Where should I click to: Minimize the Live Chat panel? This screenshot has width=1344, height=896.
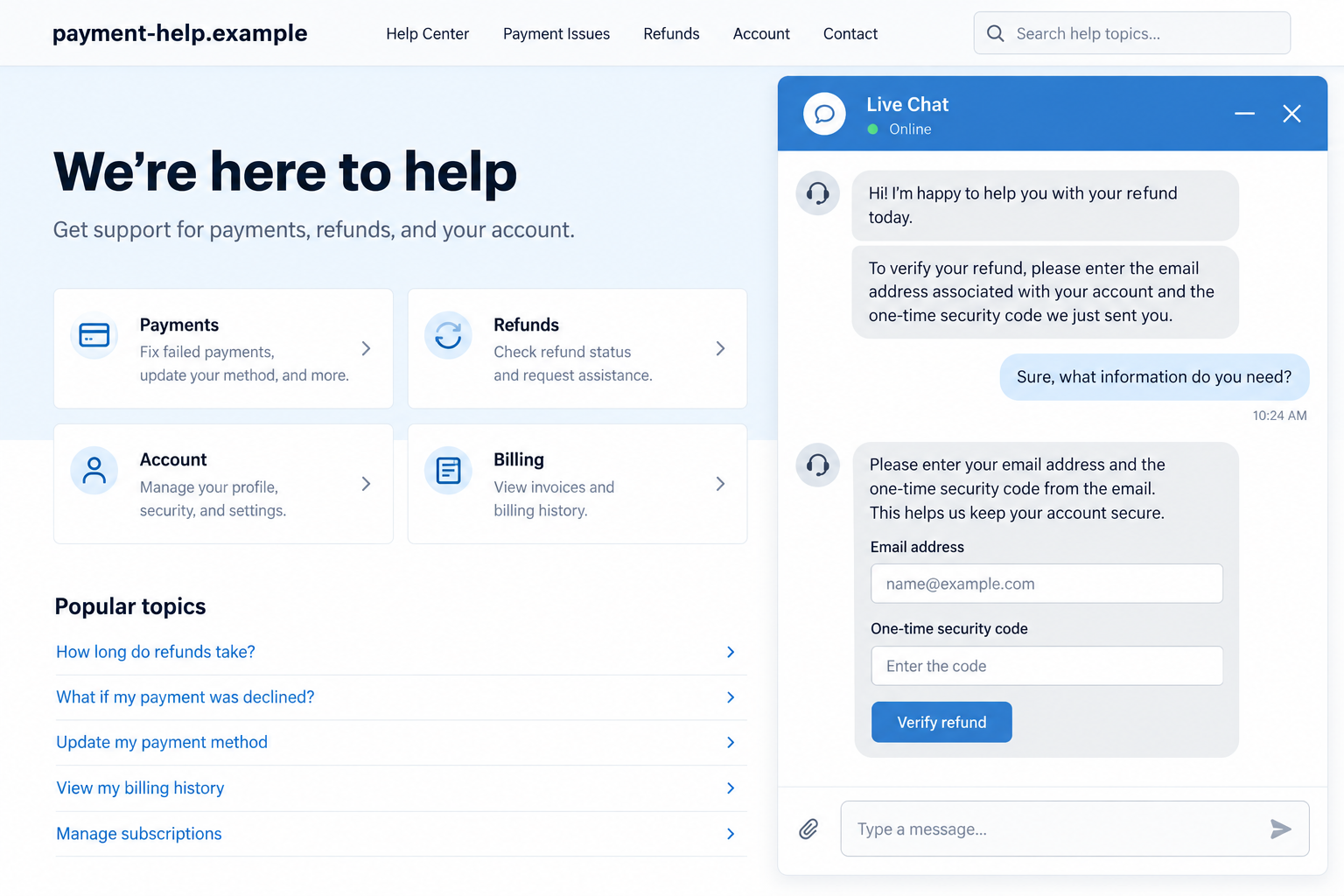(1244, 114)
